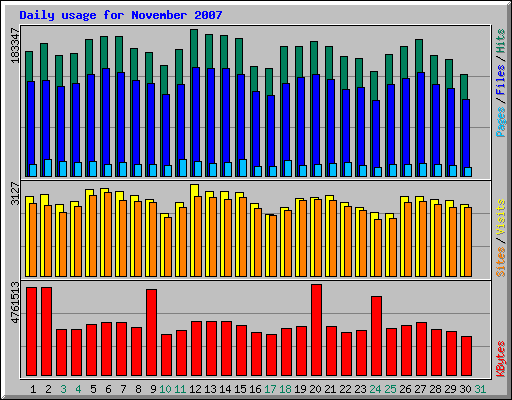Screen dimensions: 512x400
Task: Click the tallest green hits bar for day 12
Action: [194, 48]
